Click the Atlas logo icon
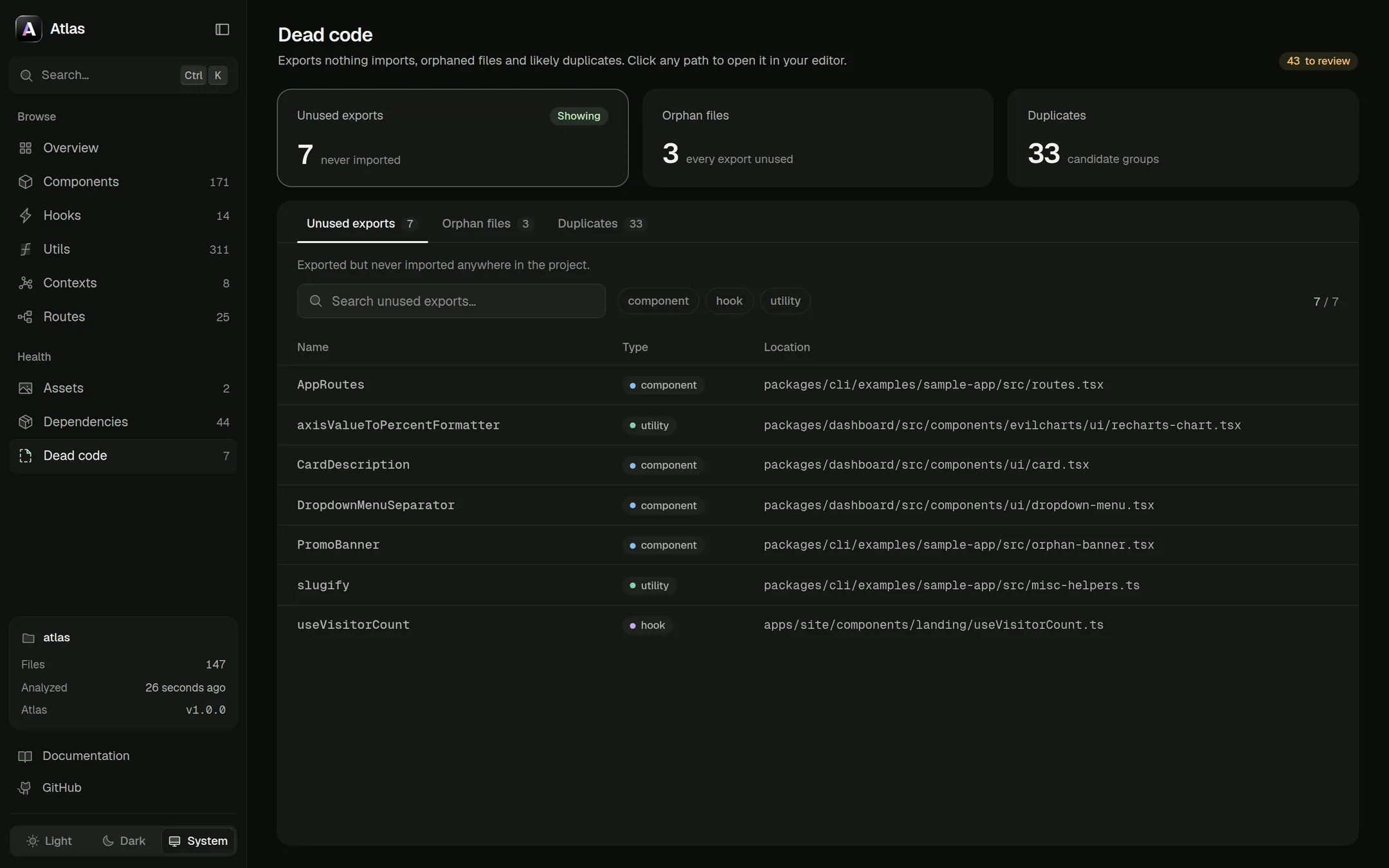 tap(28, 29)
